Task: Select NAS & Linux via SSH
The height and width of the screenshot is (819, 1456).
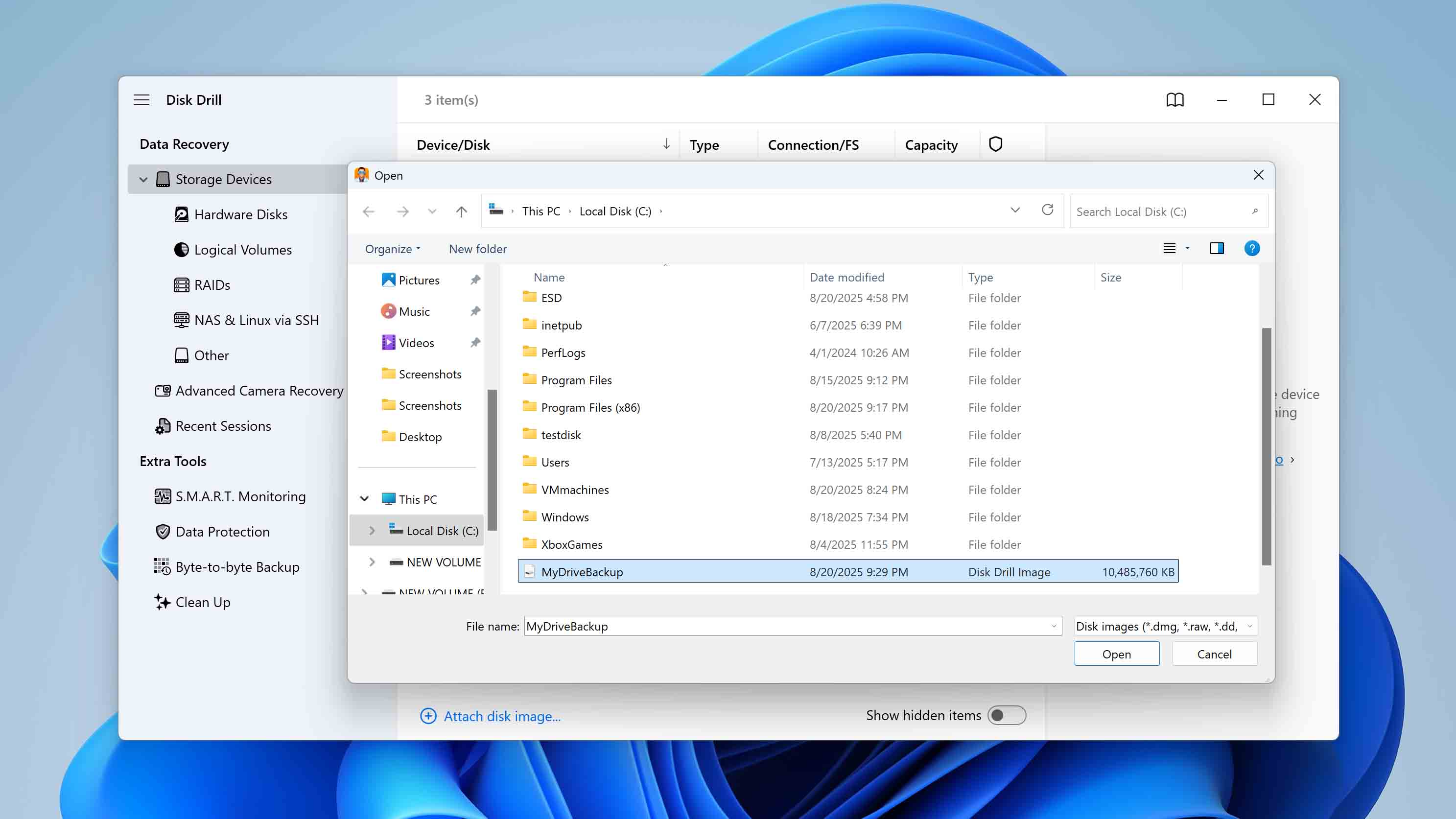Action: pyautogui.click(x=257, y=320)
